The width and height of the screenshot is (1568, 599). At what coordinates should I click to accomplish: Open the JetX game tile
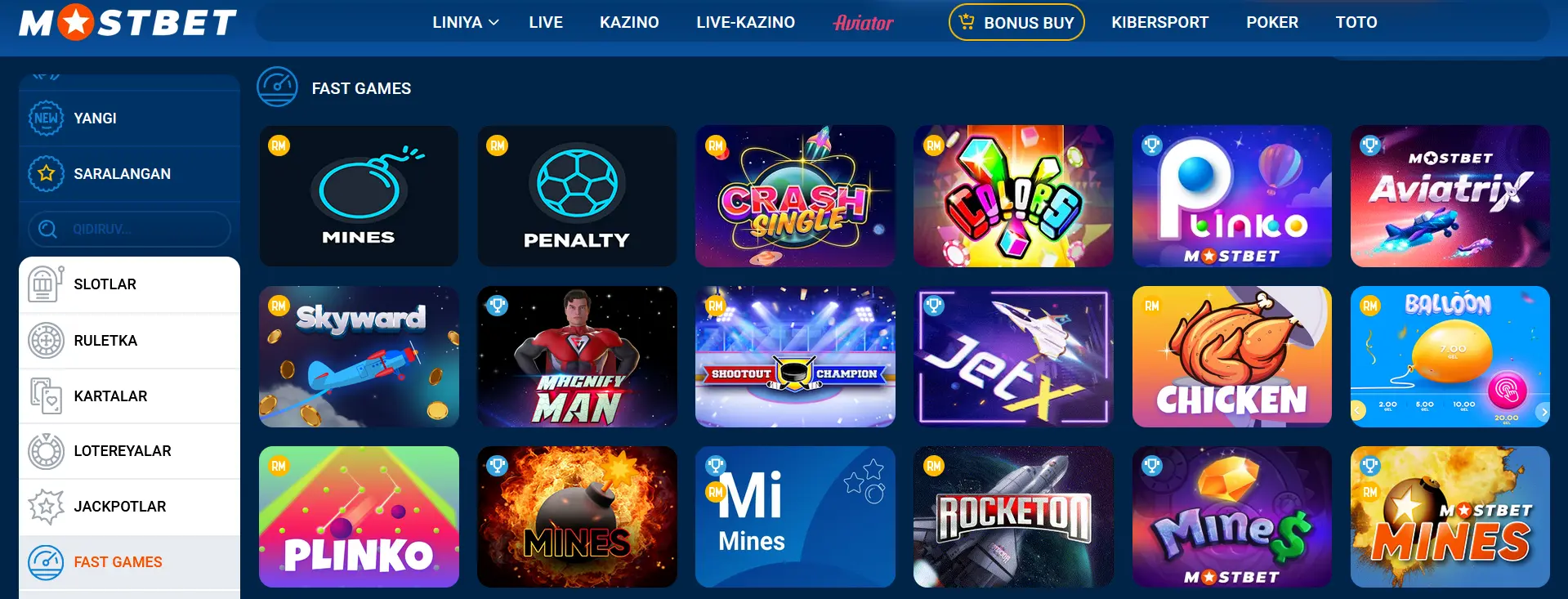point(1013,356)
